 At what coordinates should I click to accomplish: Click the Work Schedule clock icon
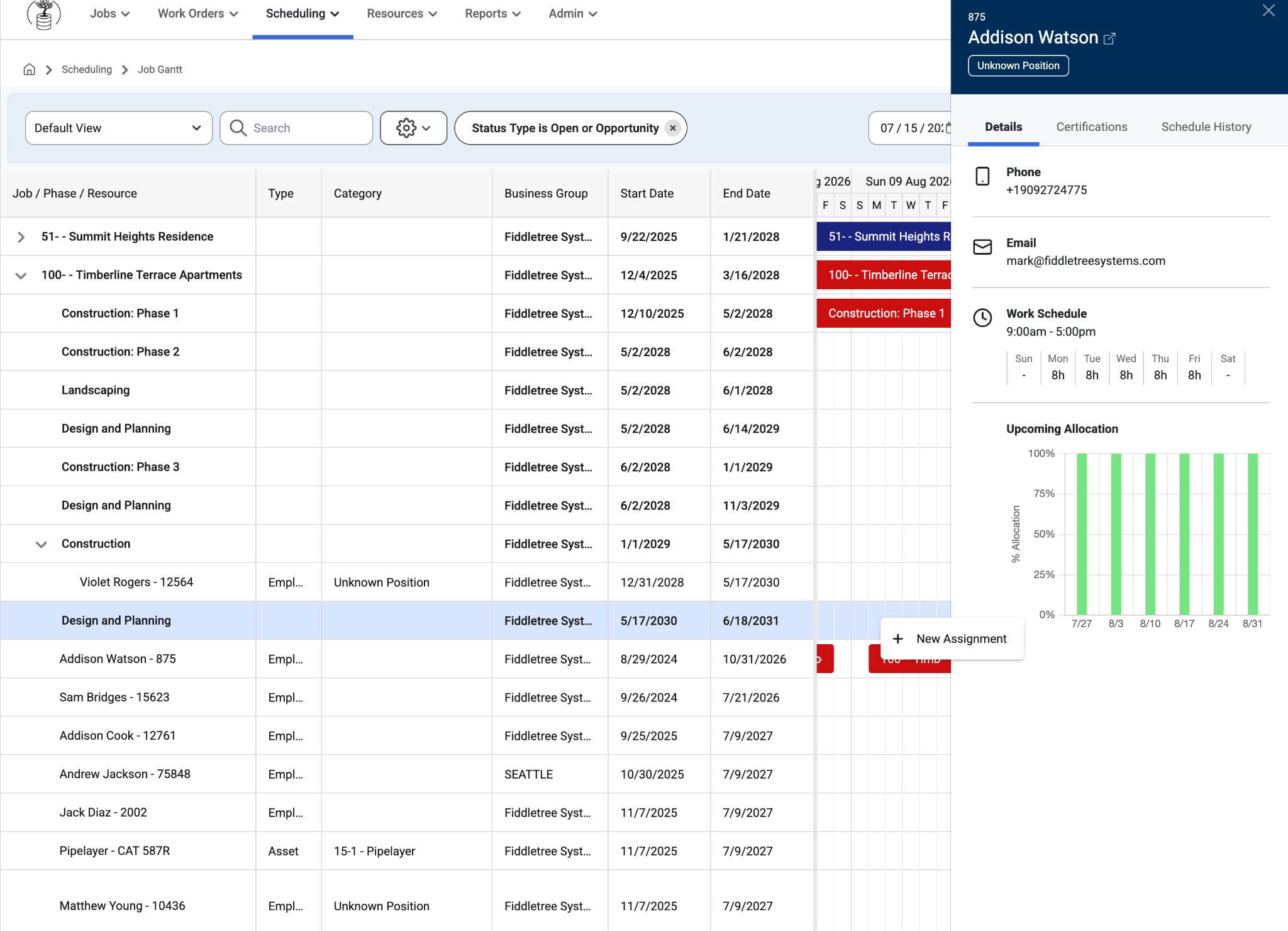[982, 318]
